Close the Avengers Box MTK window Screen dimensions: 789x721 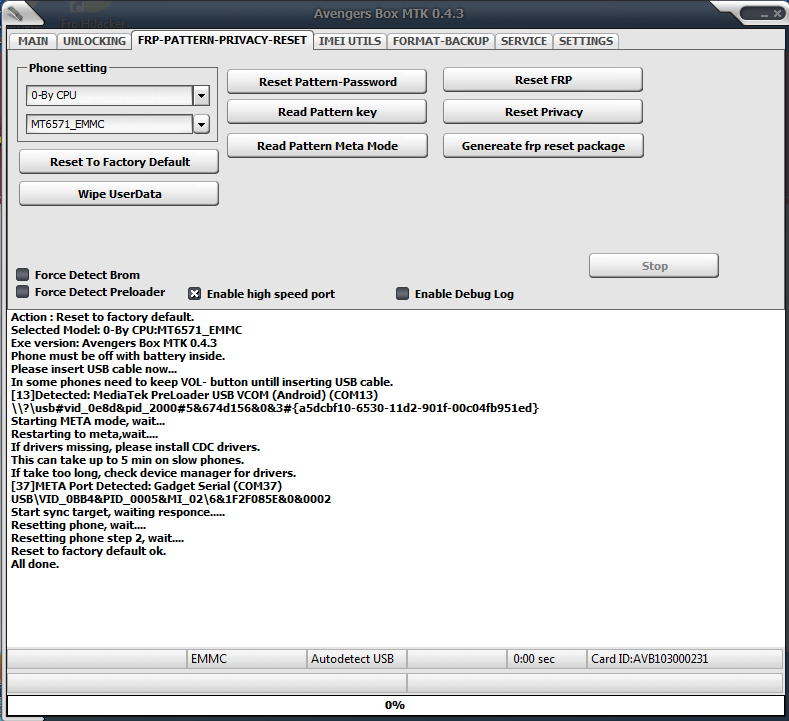pyautogui.click(x=777, y=15)
